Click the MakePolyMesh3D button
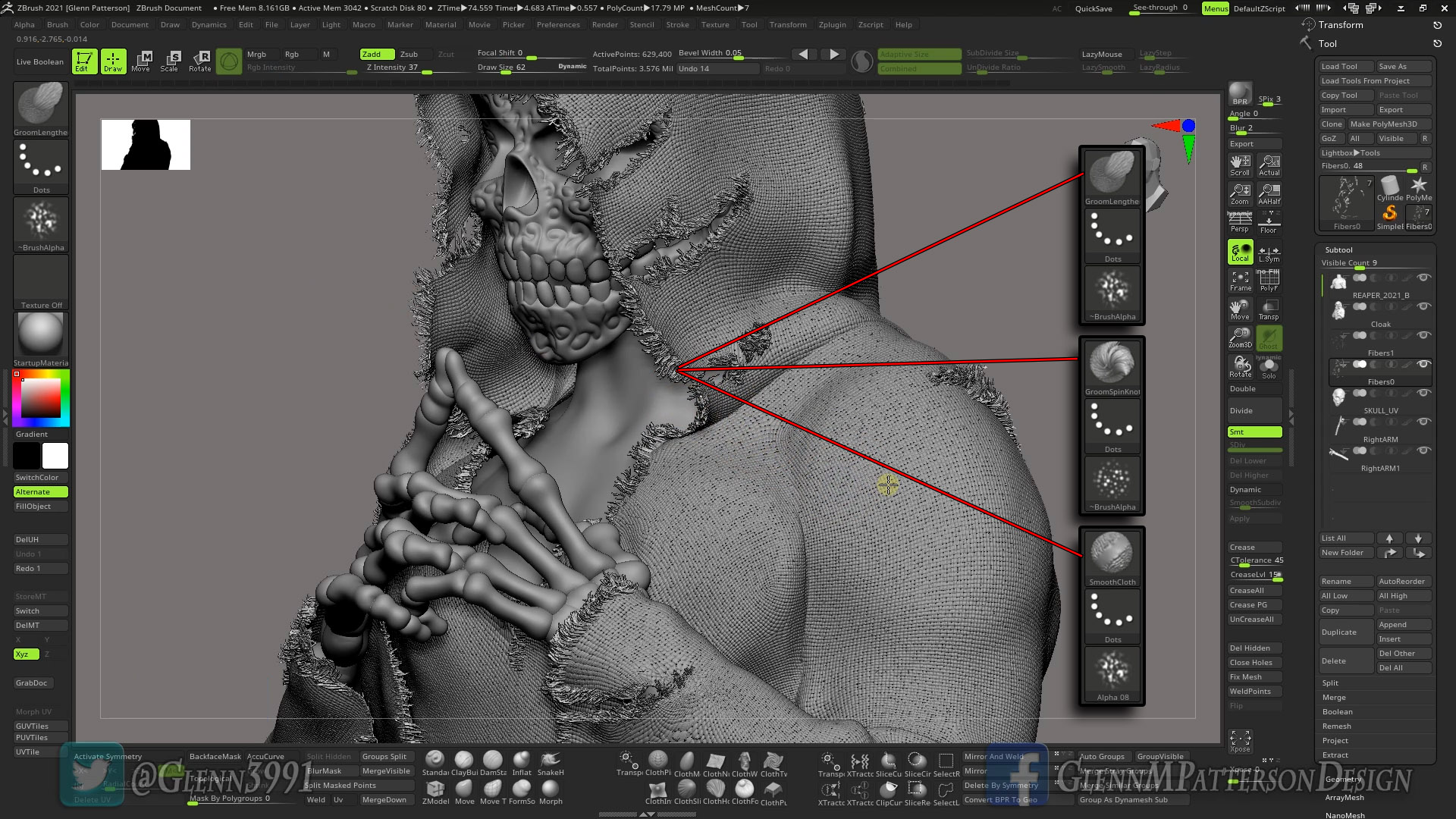 (1390, 123)
